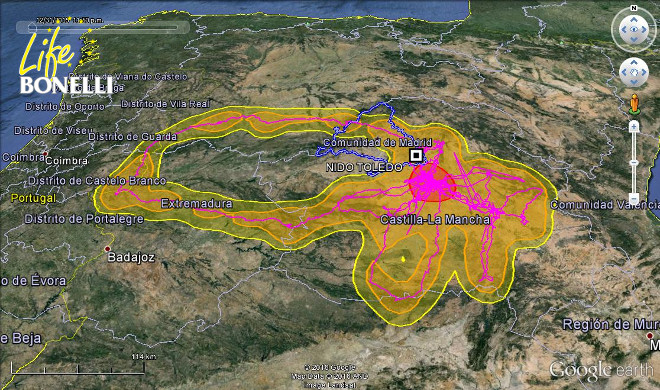Tilt view down with look joystick arrow
Viewport: 660px width, 390px height.
point(634,40)
